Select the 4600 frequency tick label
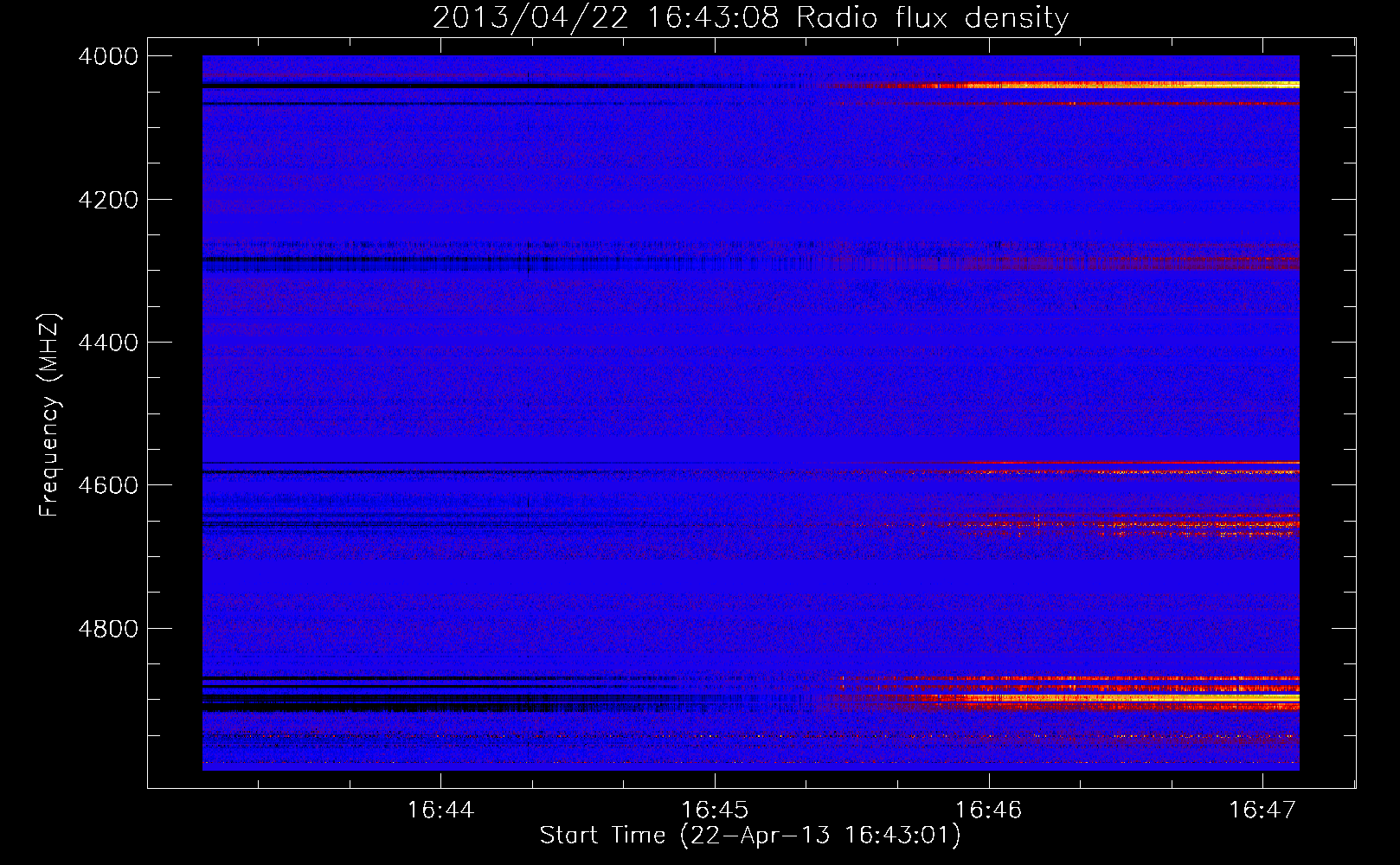 pos(108,485)
